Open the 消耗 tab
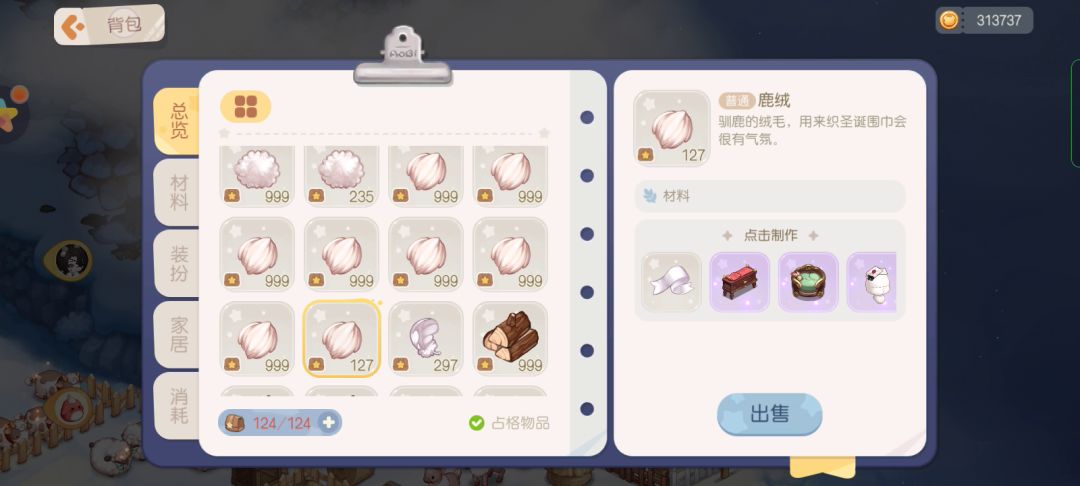Image resolution: width=1080 pixels, height=486 pixels. [178, 406]
